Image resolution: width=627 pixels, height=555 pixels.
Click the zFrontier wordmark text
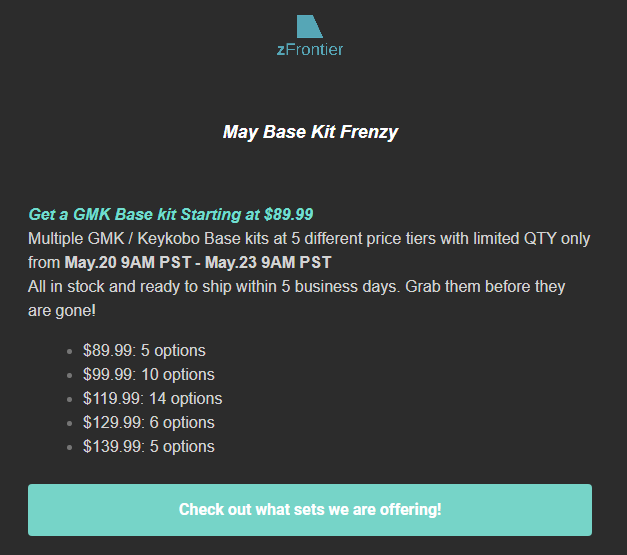point(310,50)
